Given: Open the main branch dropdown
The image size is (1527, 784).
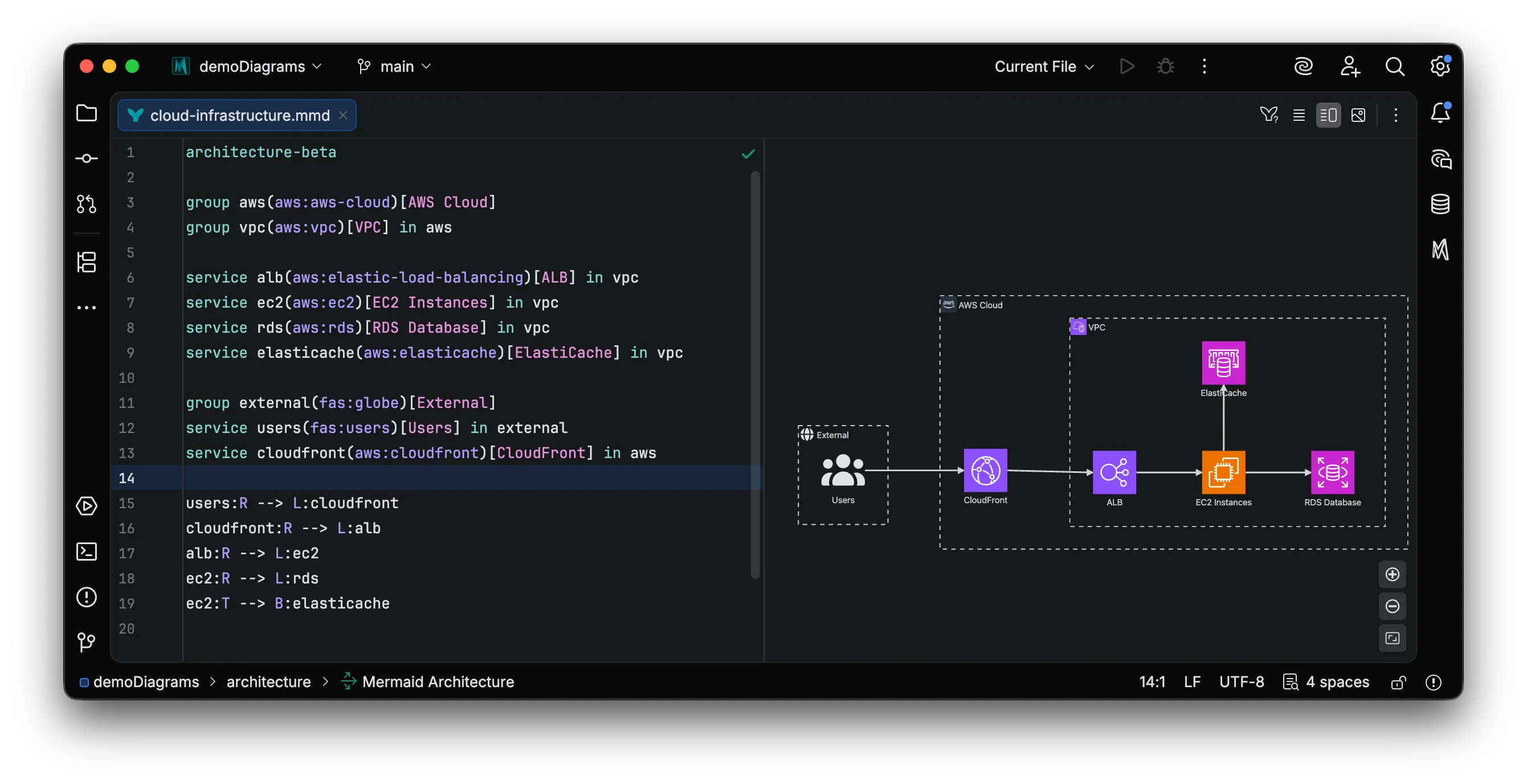Looking at the screenshot, I should (395, 66).
